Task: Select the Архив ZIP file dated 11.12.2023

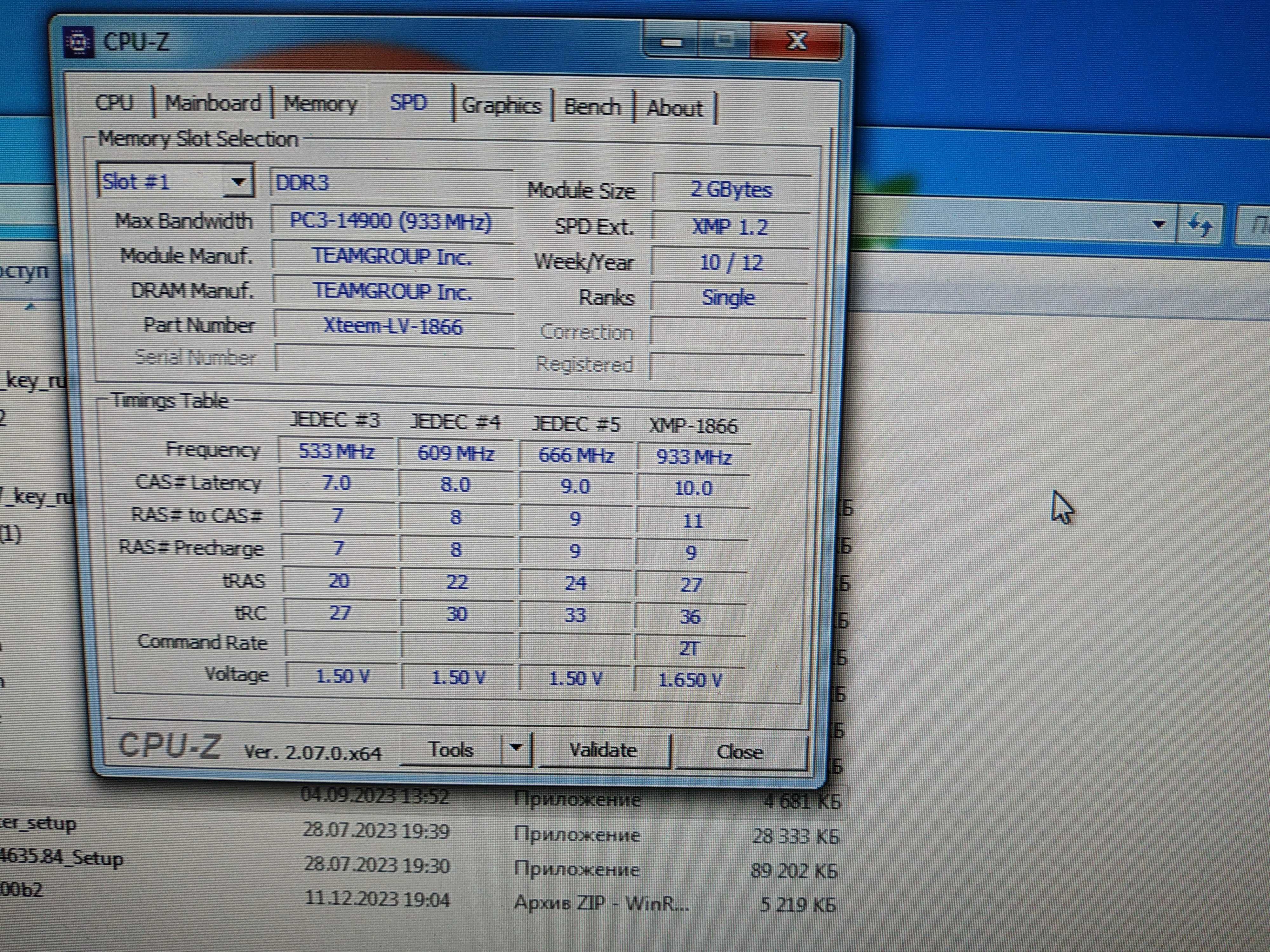Action: (601, 904)
